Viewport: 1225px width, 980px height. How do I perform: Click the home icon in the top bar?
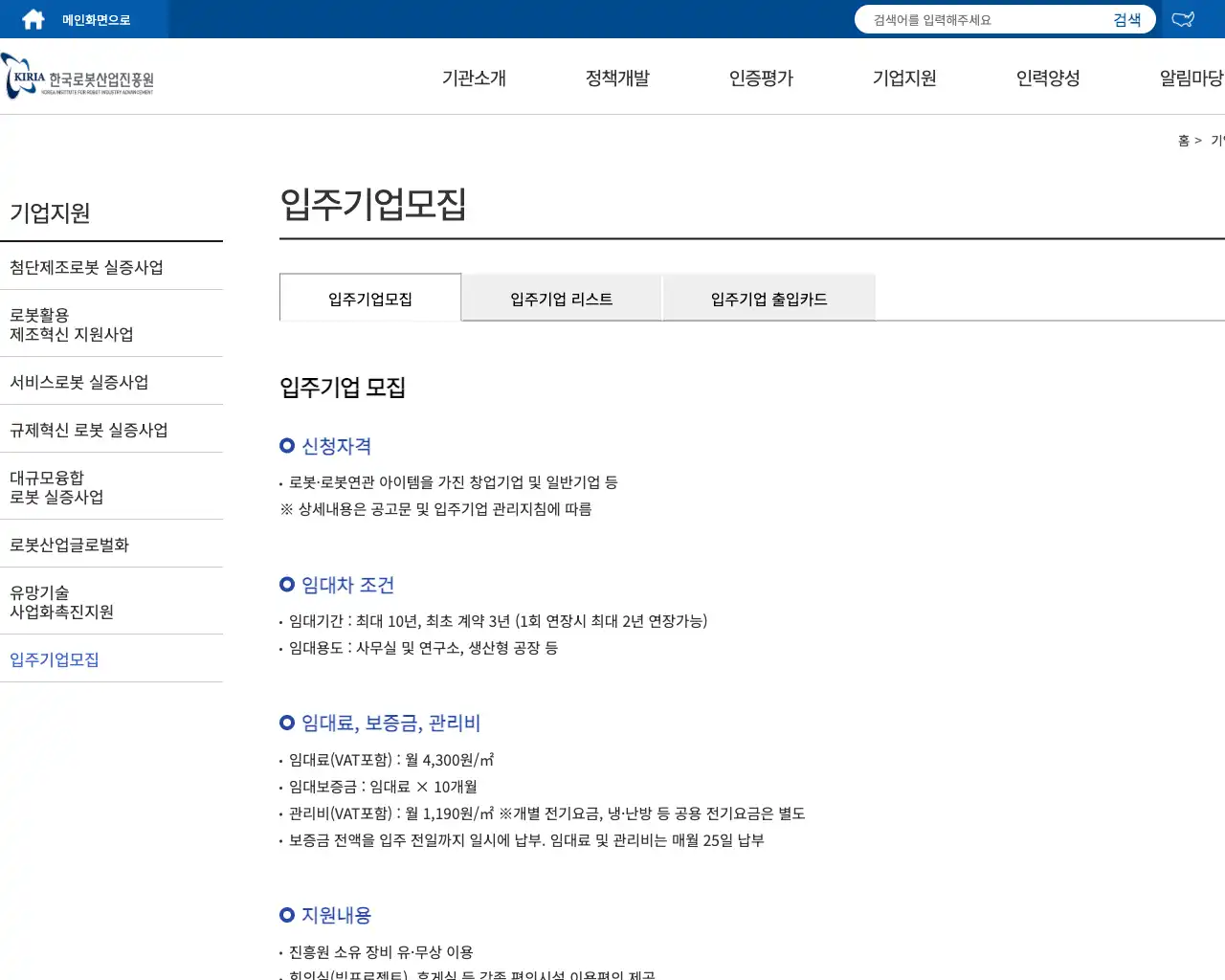pos(33,18)
